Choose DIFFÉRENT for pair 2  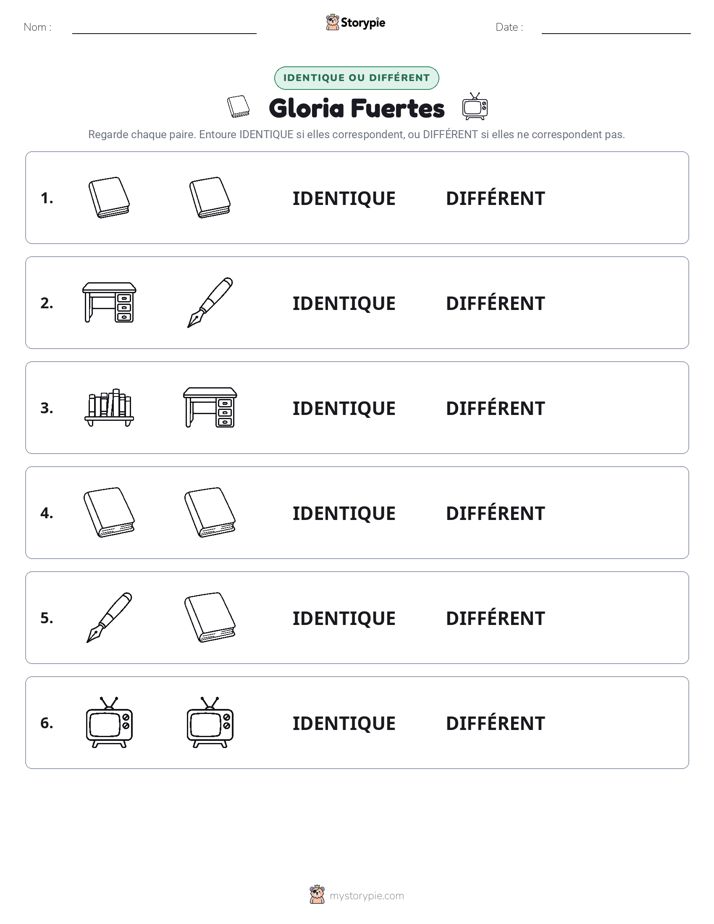(495, 303)
